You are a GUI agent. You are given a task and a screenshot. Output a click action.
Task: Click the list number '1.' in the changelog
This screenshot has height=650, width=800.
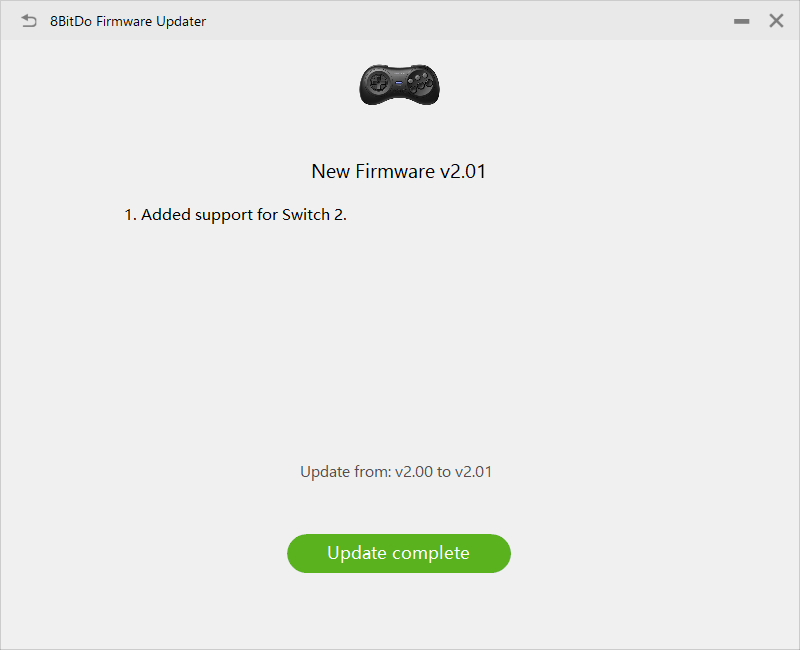(131, 215)
